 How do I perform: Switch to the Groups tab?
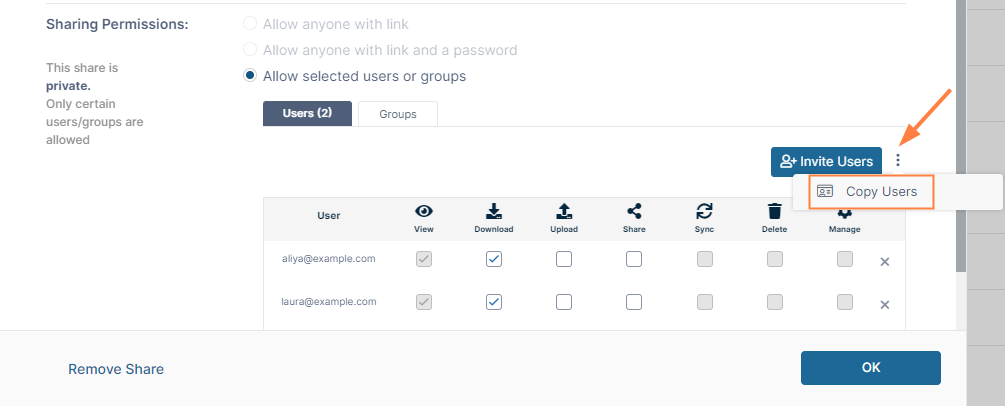pyautogui.click(x=397, y=114)
